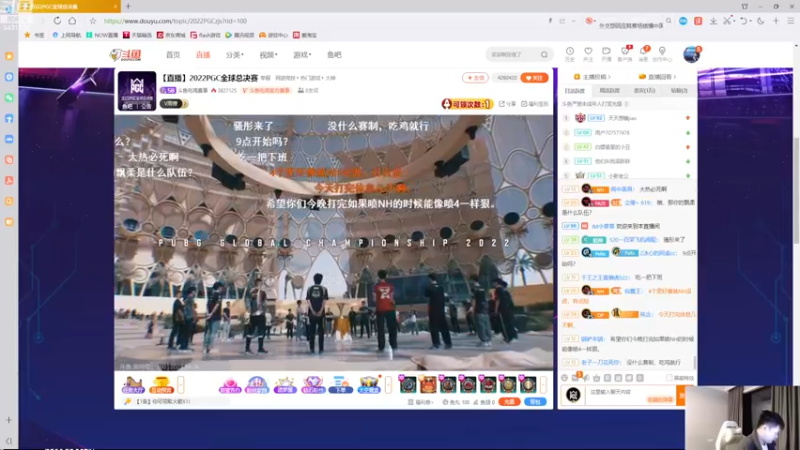This screenshot has width=800, height=450.
Task: Click the search magnifier in Douyu search box
Action: click(x=544, y=55)
